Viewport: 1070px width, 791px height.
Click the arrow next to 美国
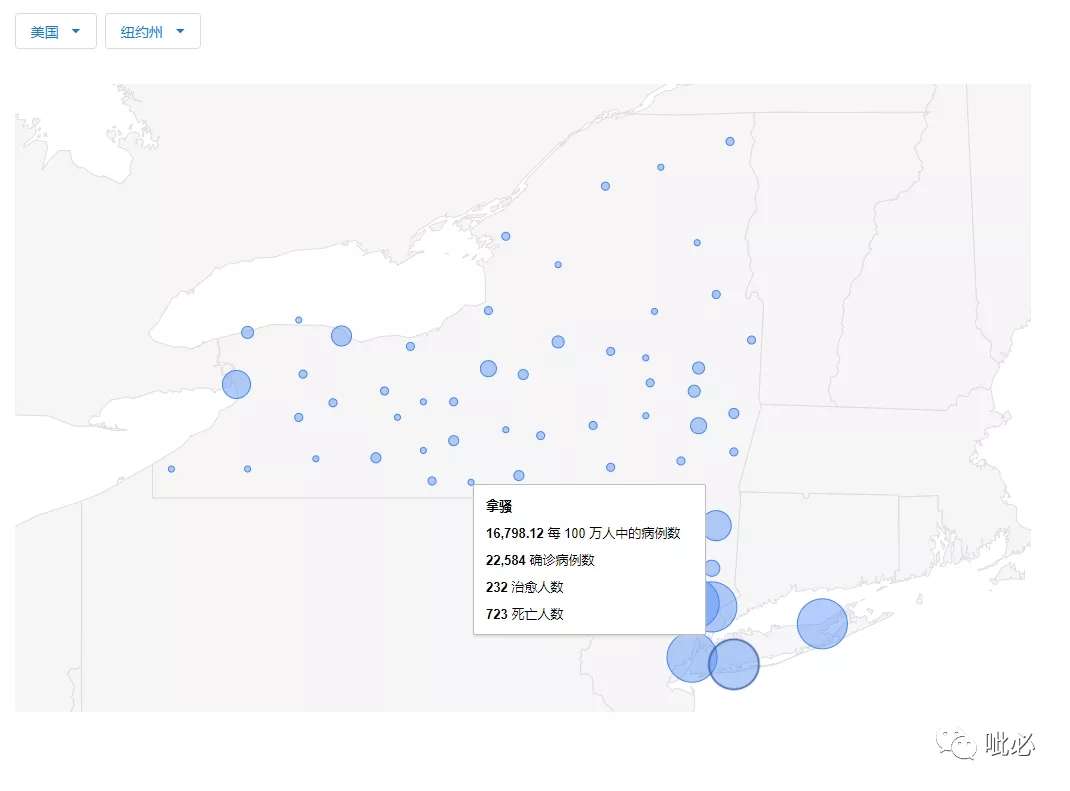click(76, 31)
